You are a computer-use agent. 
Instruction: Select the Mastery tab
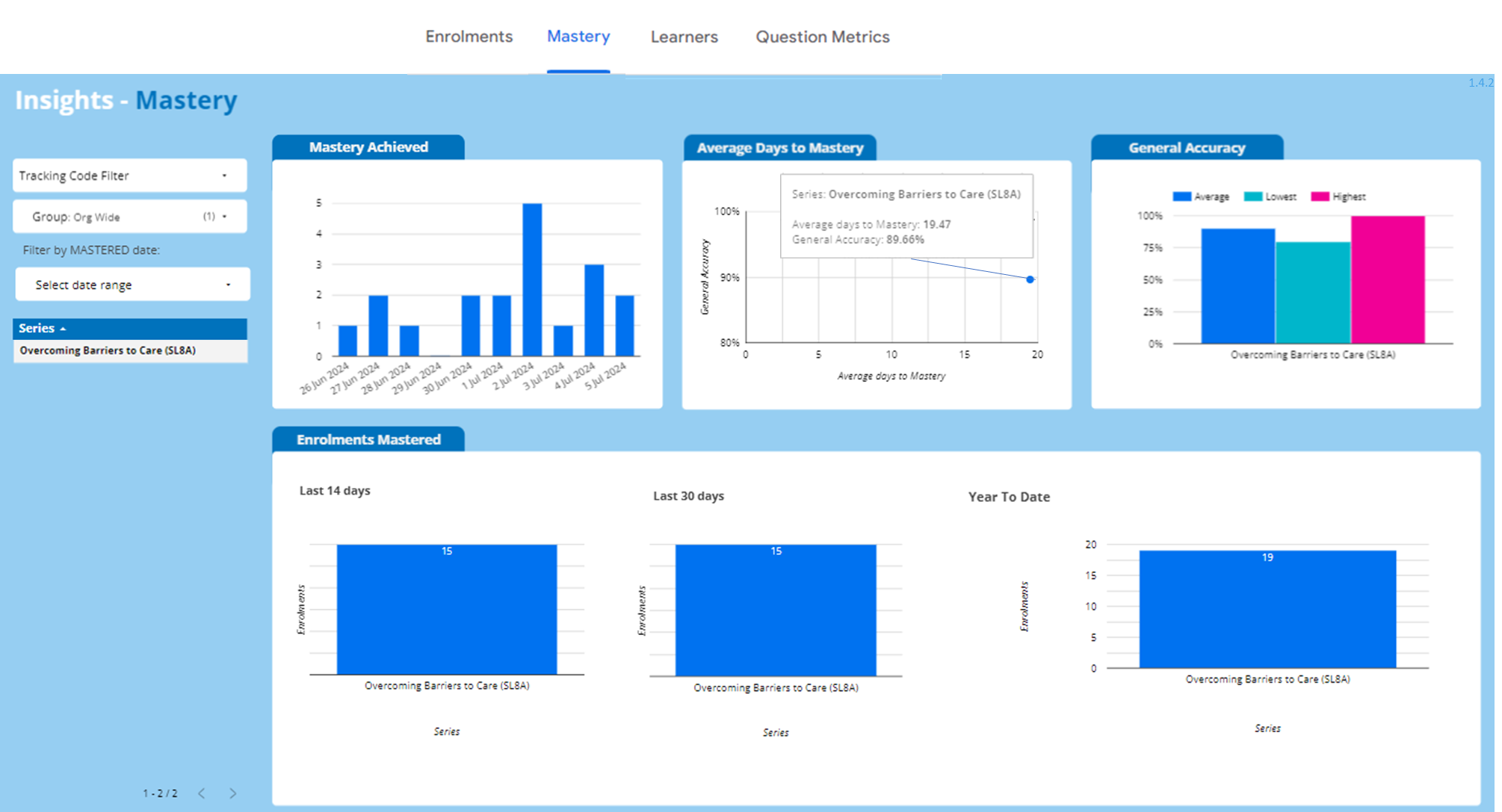coord(578,37)
